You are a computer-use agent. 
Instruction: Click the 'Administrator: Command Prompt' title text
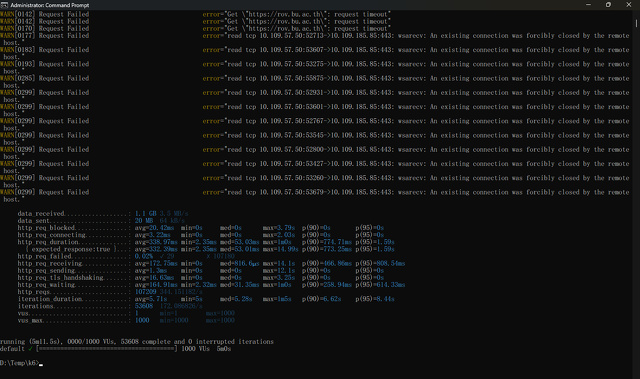50,5
